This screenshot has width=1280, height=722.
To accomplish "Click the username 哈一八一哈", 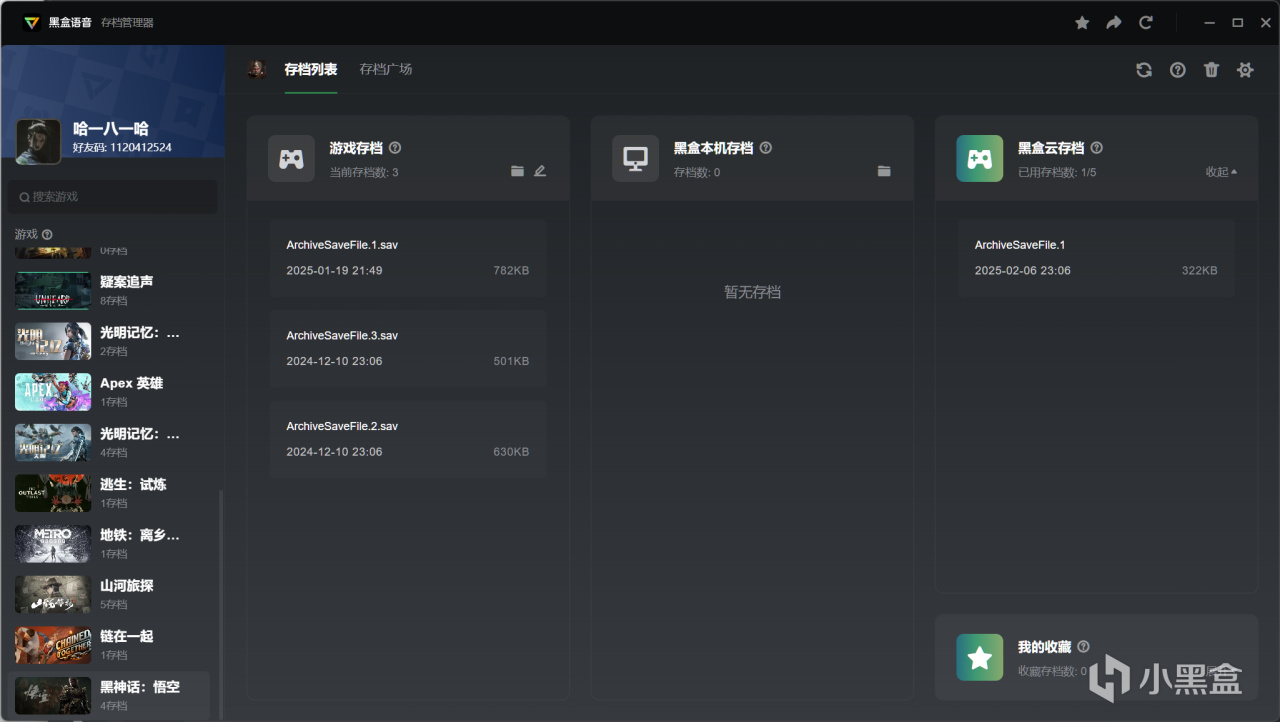I will (111, 129).
